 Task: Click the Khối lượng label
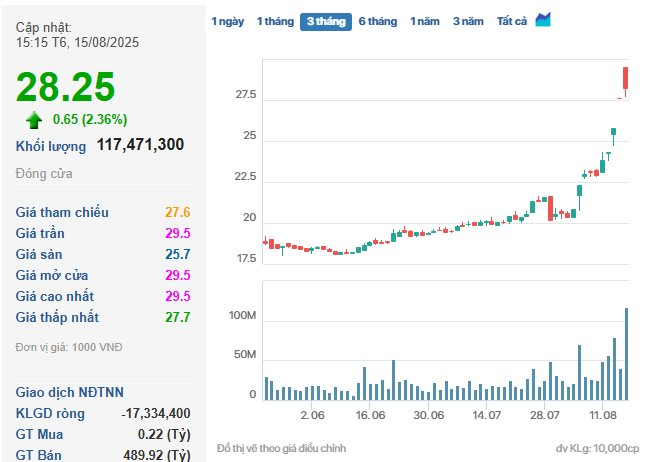tap(51, 146)
